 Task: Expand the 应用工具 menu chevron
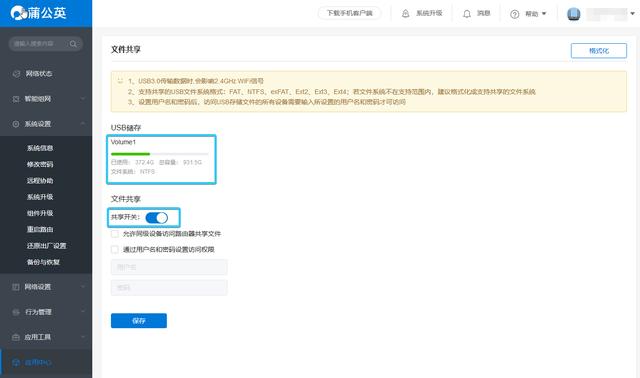(x=82, y=337)
